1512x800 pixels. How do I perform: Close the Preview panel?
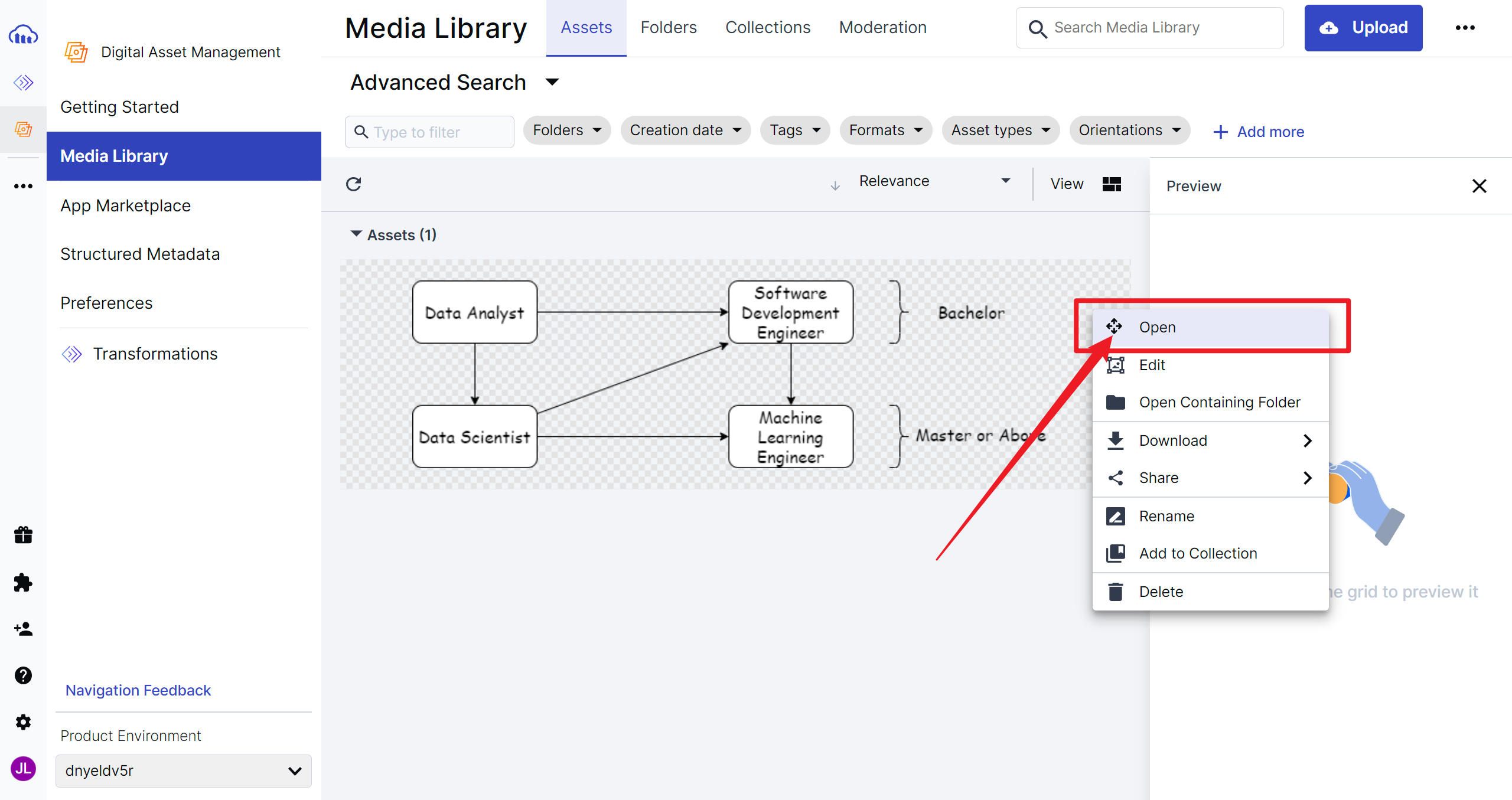point(1479,186)
